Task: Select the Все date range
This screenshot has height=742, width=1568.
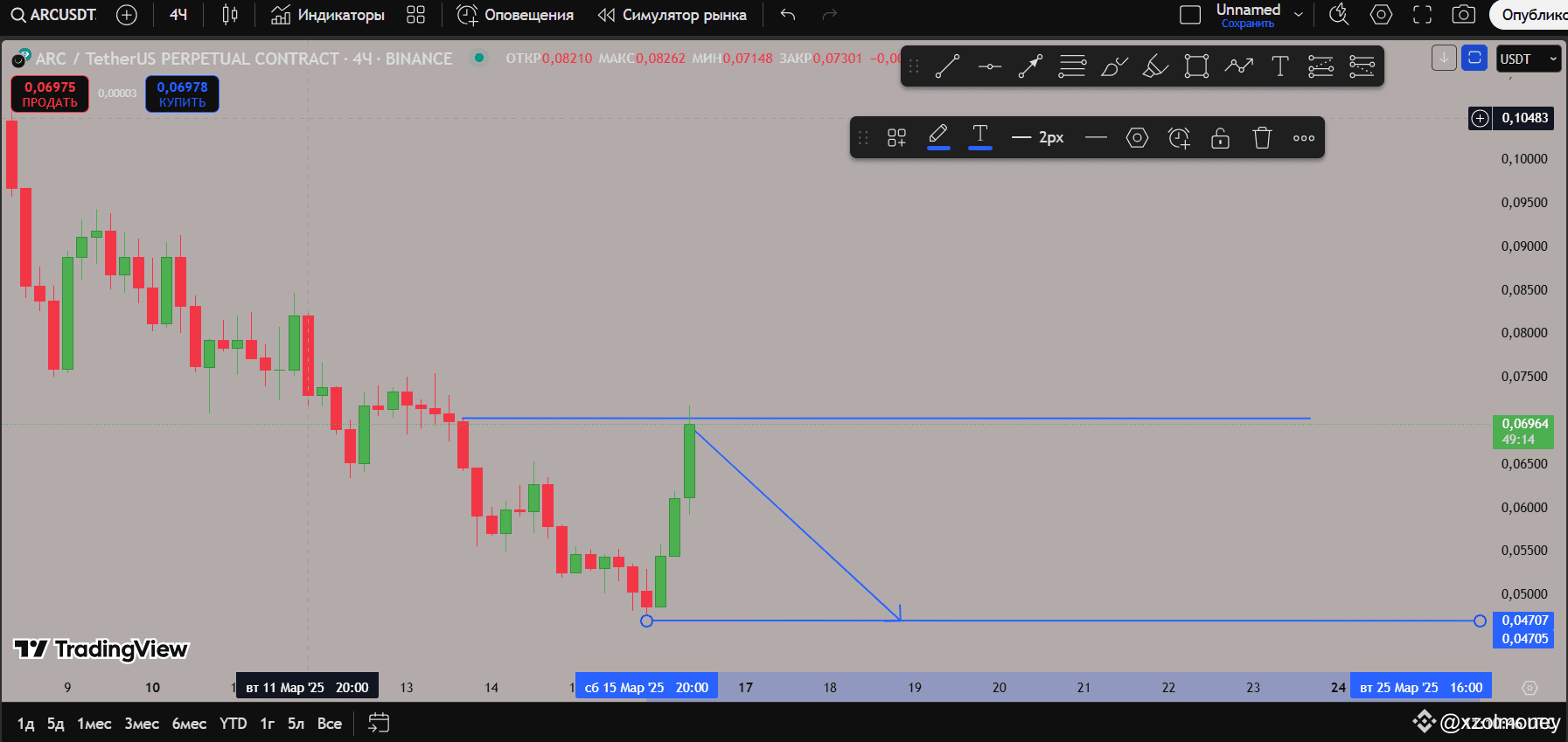Action: pos(330,724)
